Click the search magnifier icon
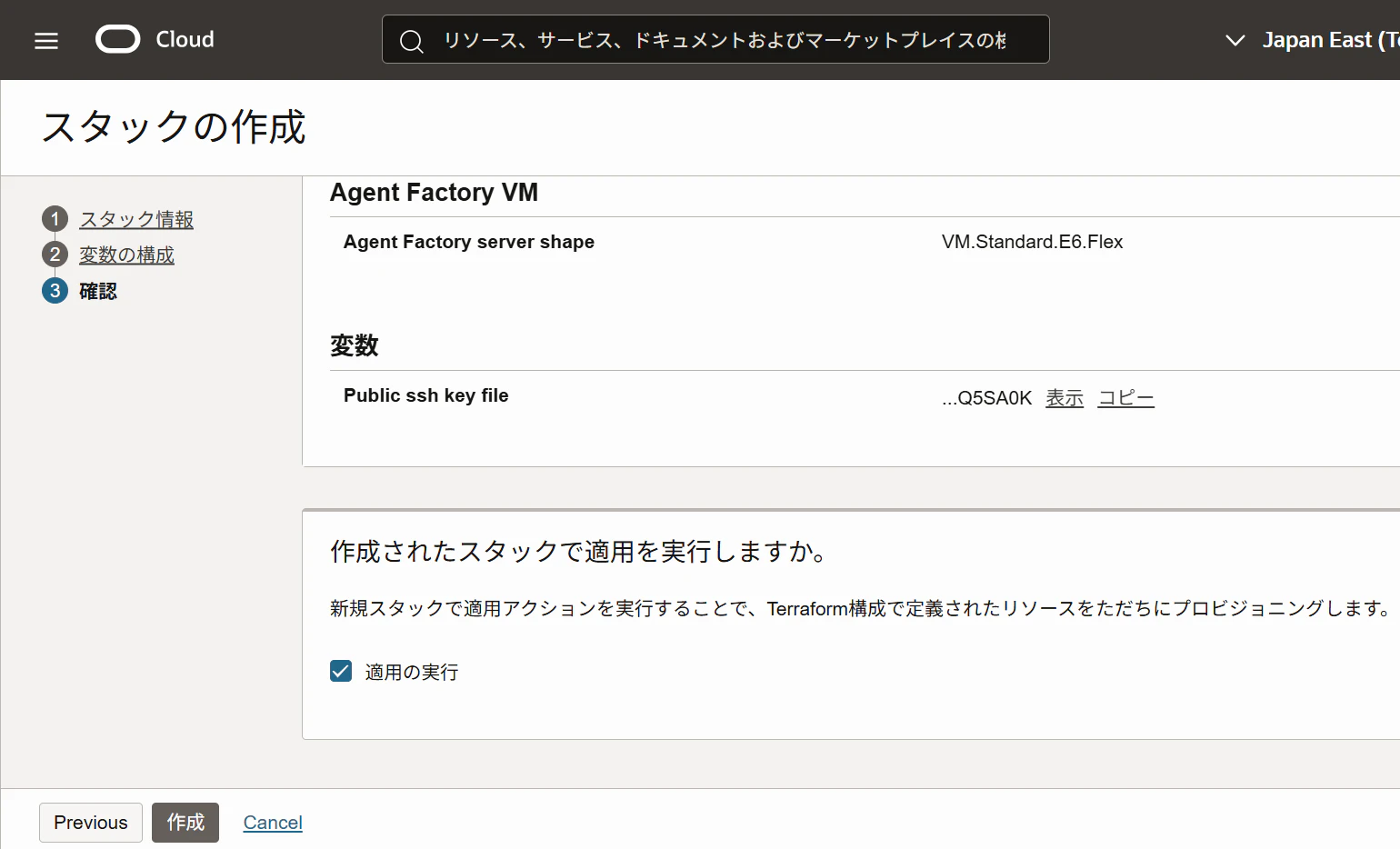 (412, 41)
